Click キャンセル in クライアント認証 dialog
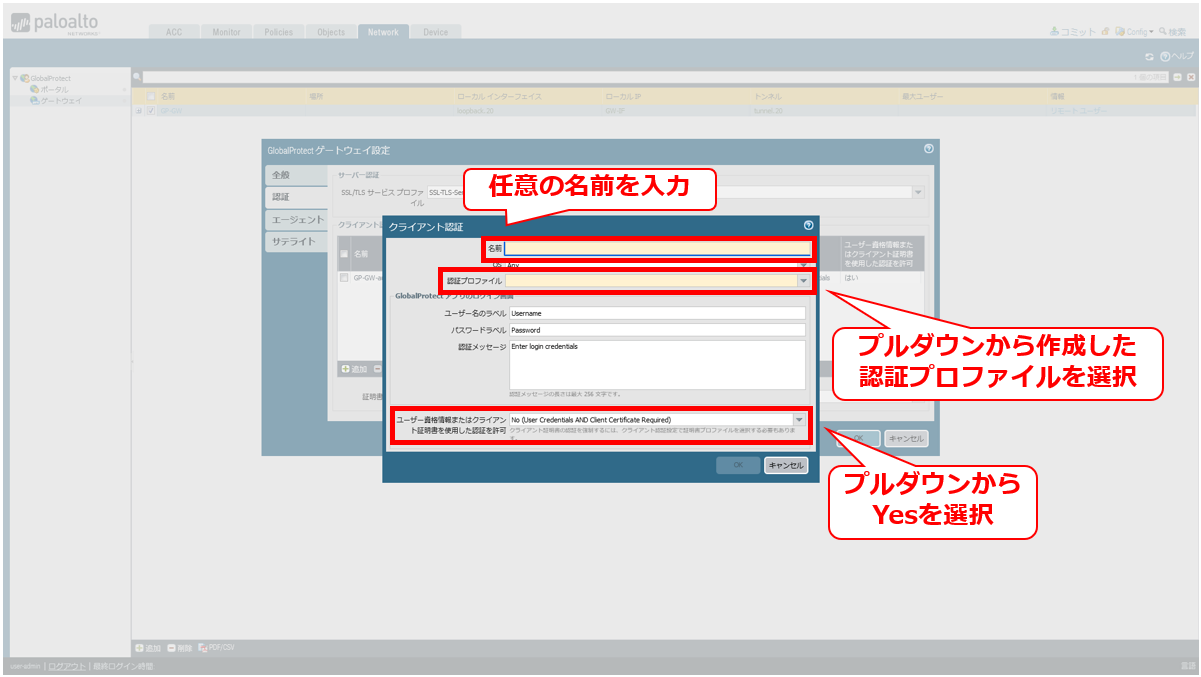This screenshot has height=677, width=1201. click(x=786, y=465)
